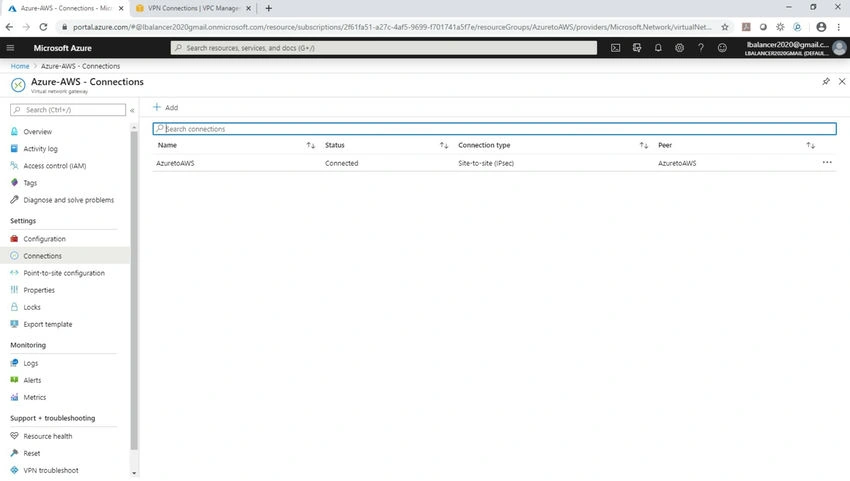Open portal settings gear
The height and width of the screenshot is (481, 850).
tap(679, 48)
